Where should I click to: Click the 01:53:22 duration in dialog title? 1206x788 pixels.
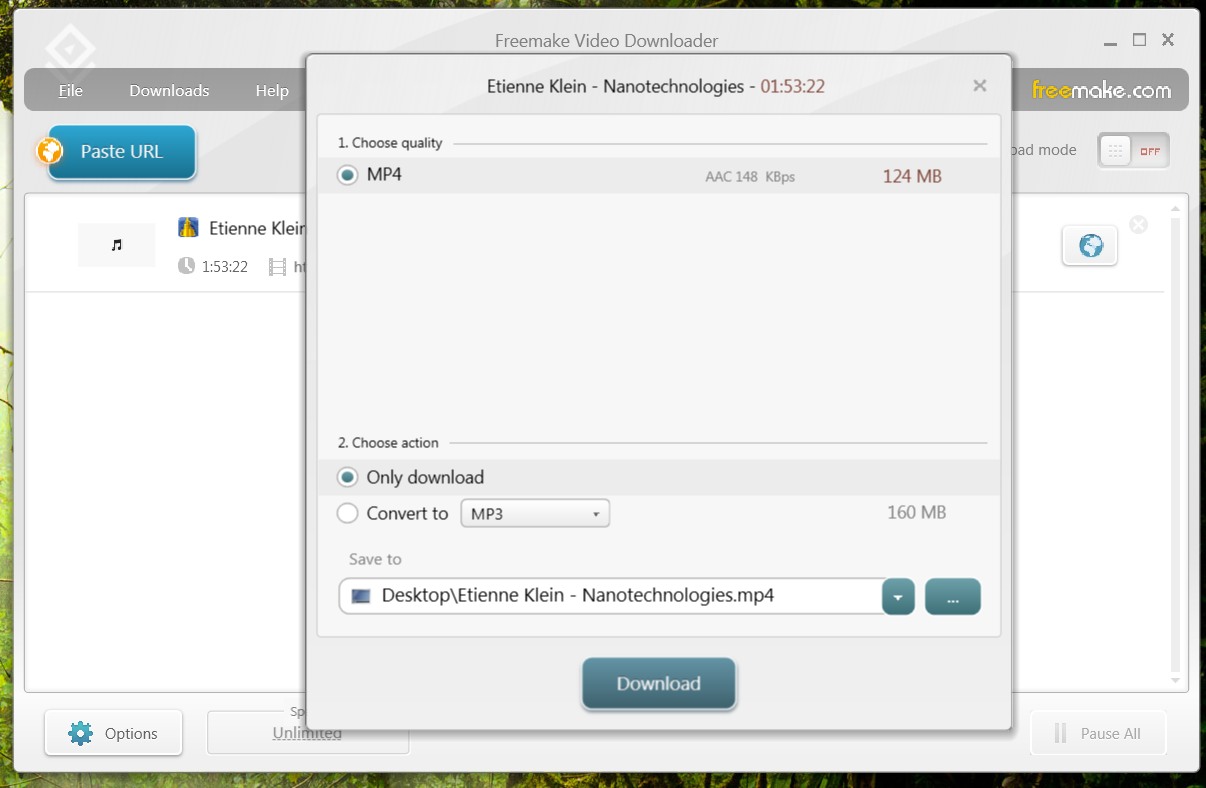click(792, 86)
